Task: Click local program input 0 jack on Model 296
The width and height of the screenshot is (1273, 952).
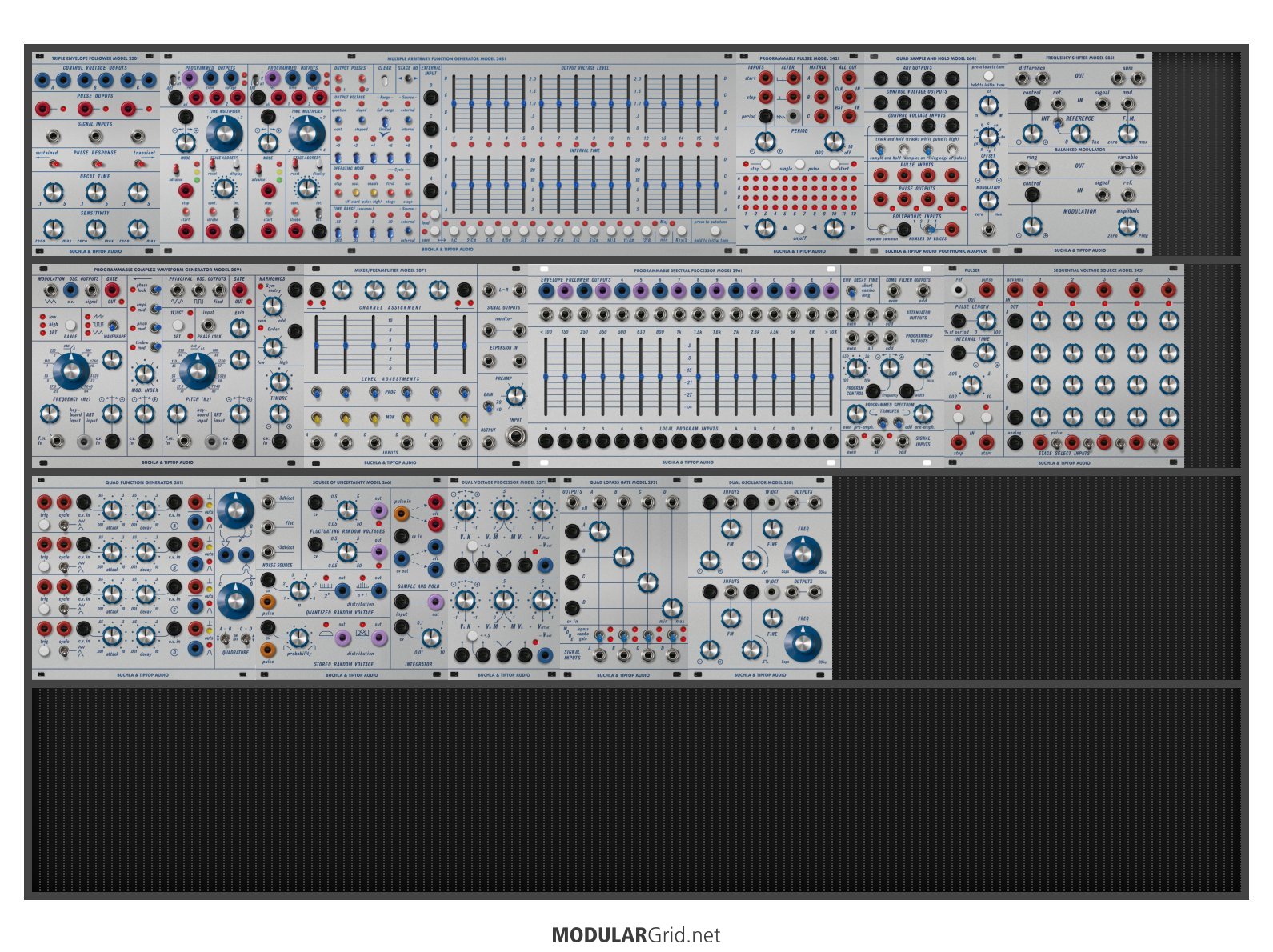Action: click(546, 442)
